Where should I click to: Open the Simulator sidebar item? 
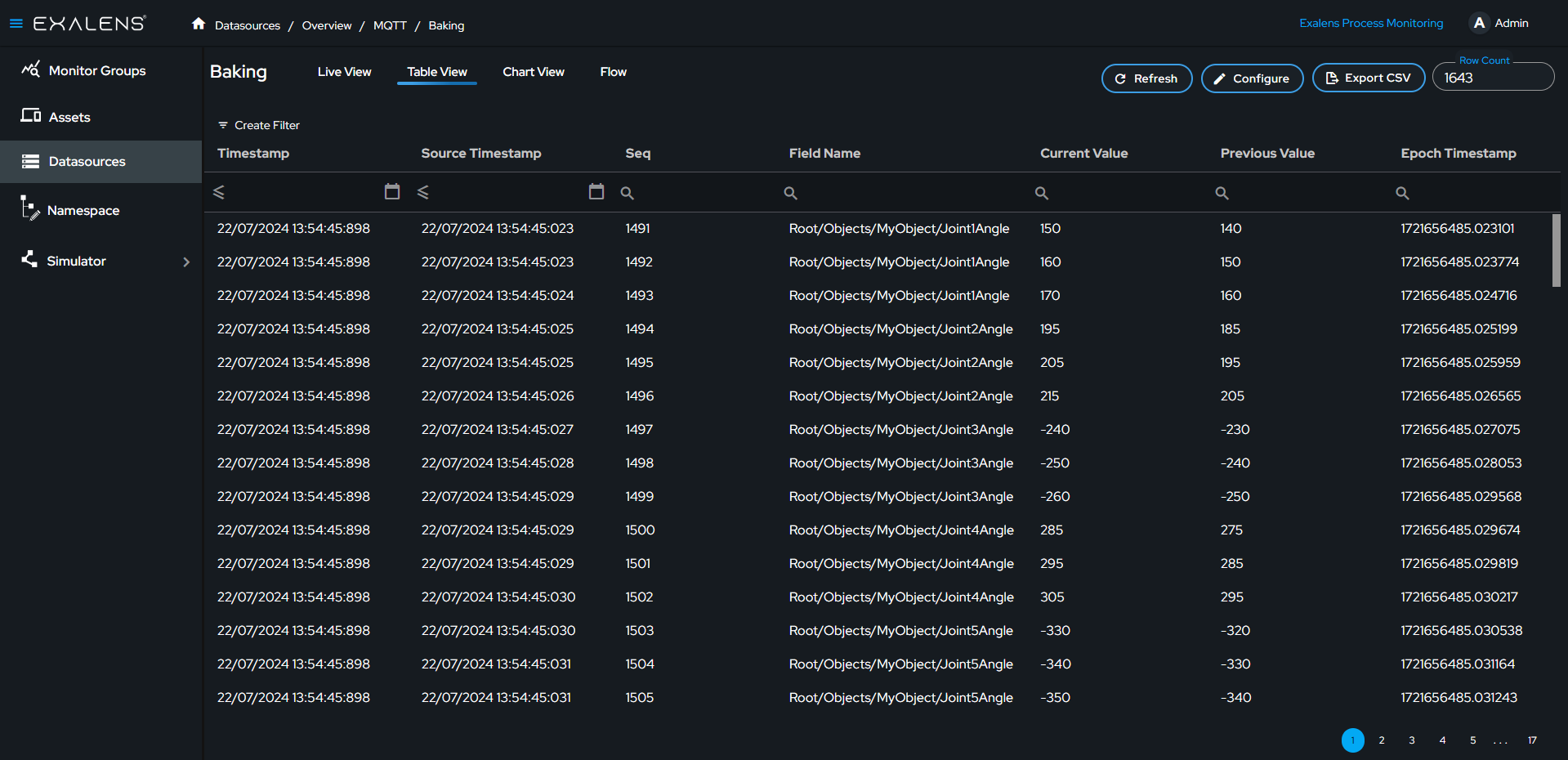(76, 262)
